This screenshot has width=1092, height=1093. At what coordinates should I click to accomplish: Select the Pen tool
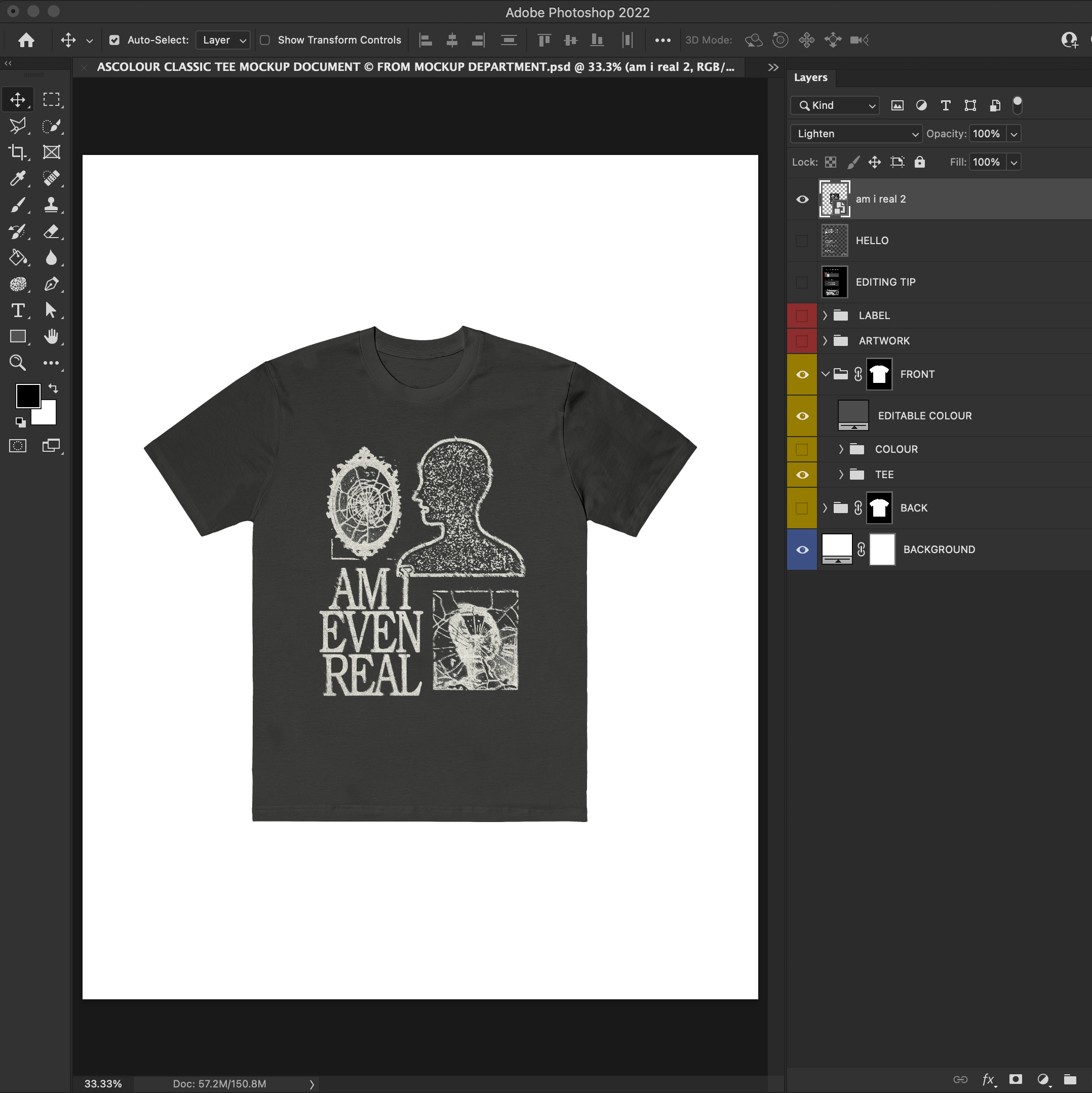(51, 284)
